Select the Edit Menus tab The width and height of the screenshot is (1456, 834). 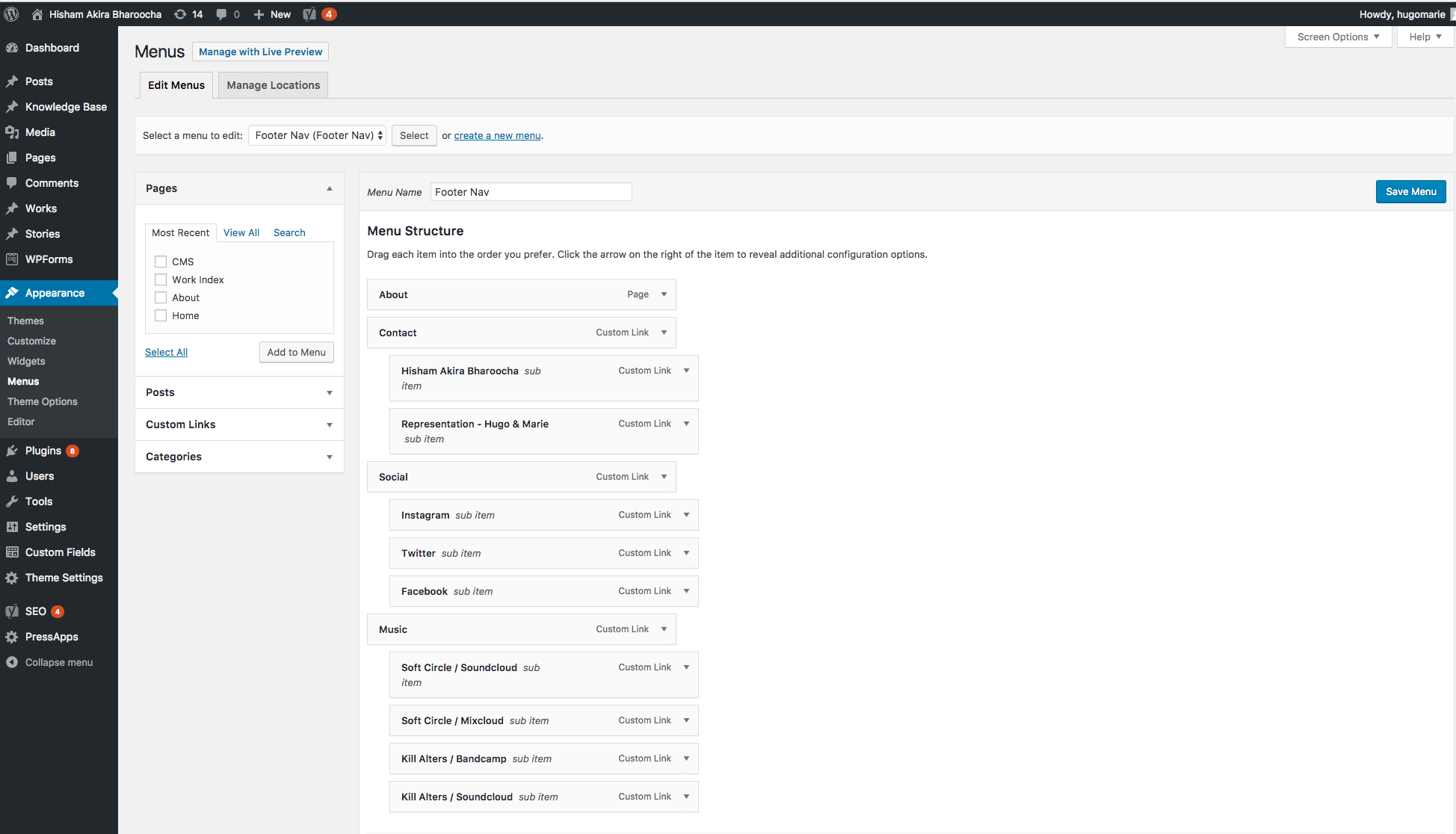pyautogui.click(x=176, y=85)
